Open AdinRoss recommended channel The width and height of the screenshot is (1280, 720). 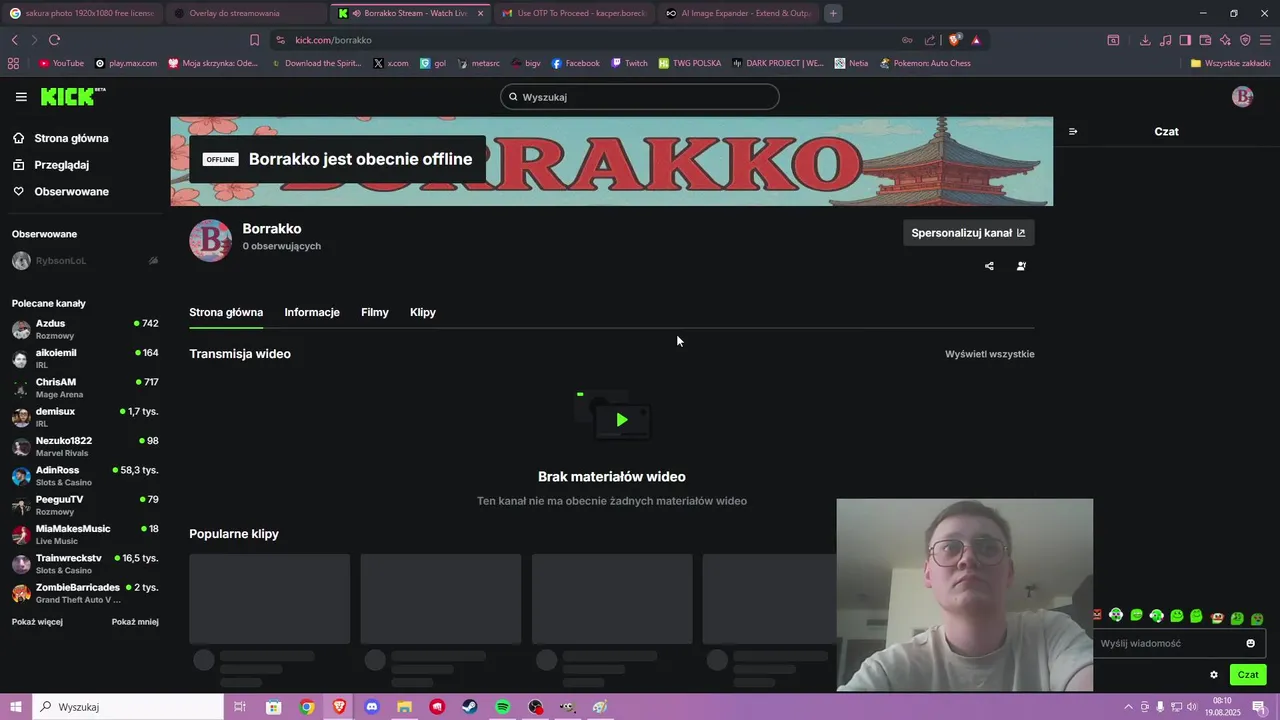pos(85,476)
